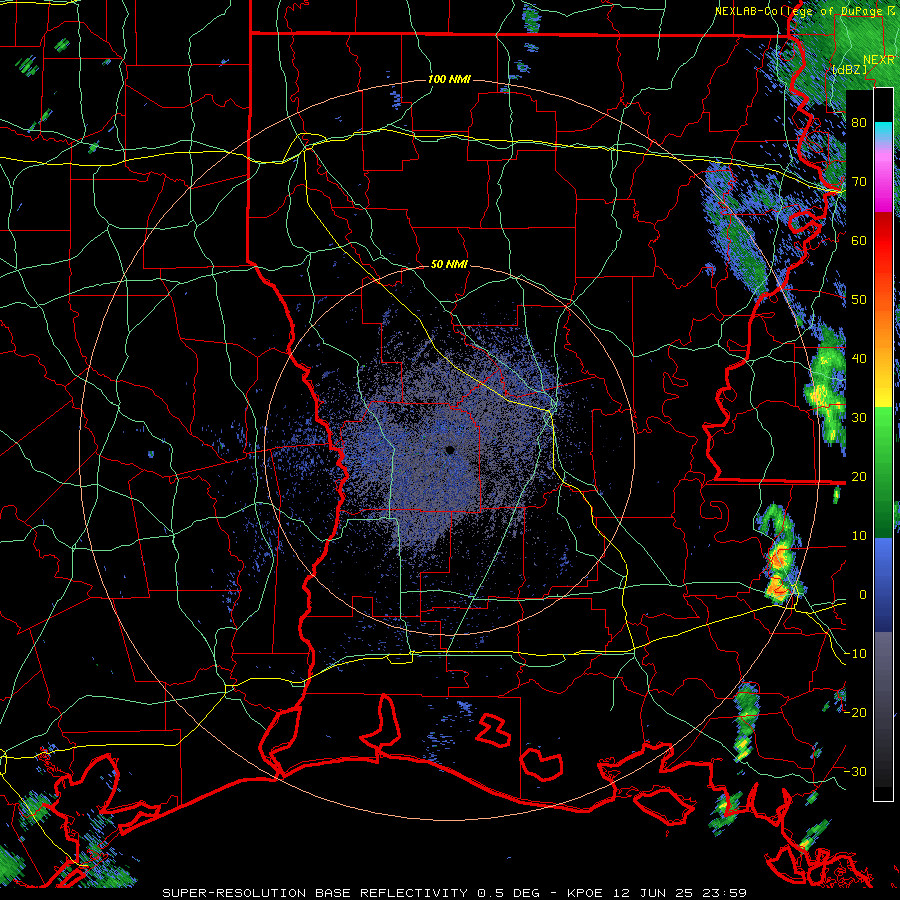Click the 80 value on the dBZ scale
The width and height of the screenshot is (900, 900).
click(859, 123)
